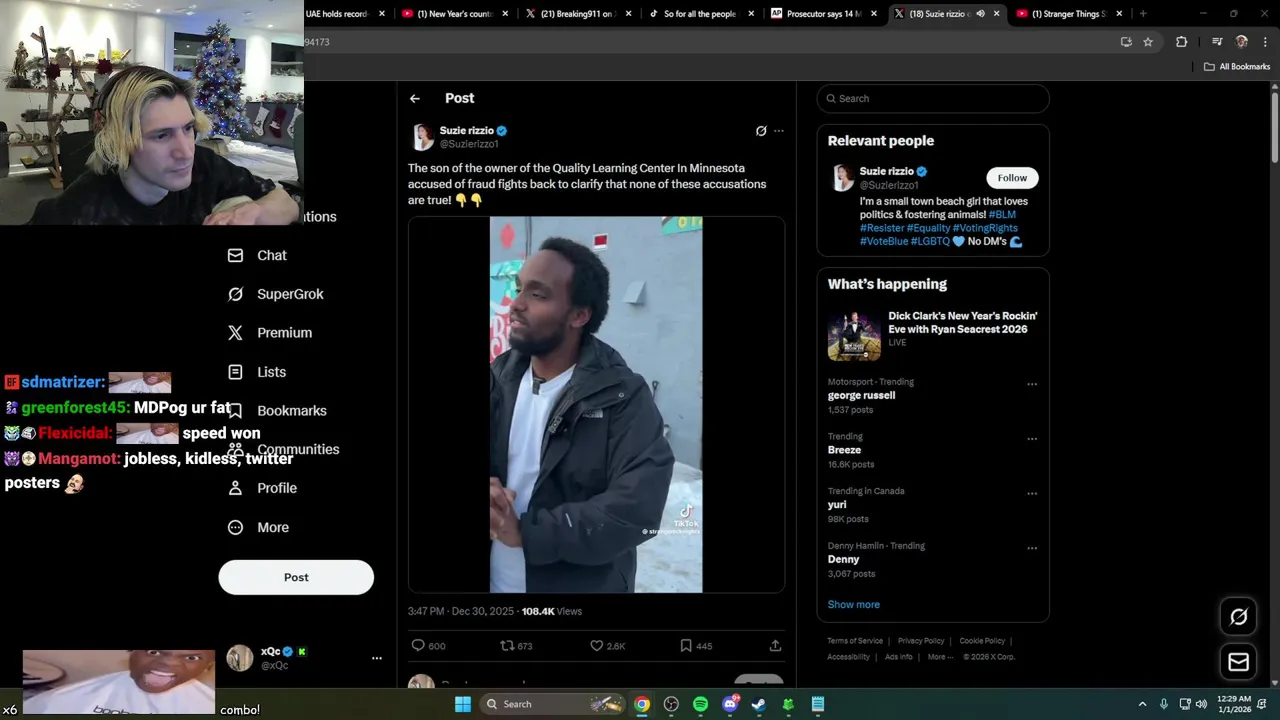Click the Chat envelope icon

235,256
